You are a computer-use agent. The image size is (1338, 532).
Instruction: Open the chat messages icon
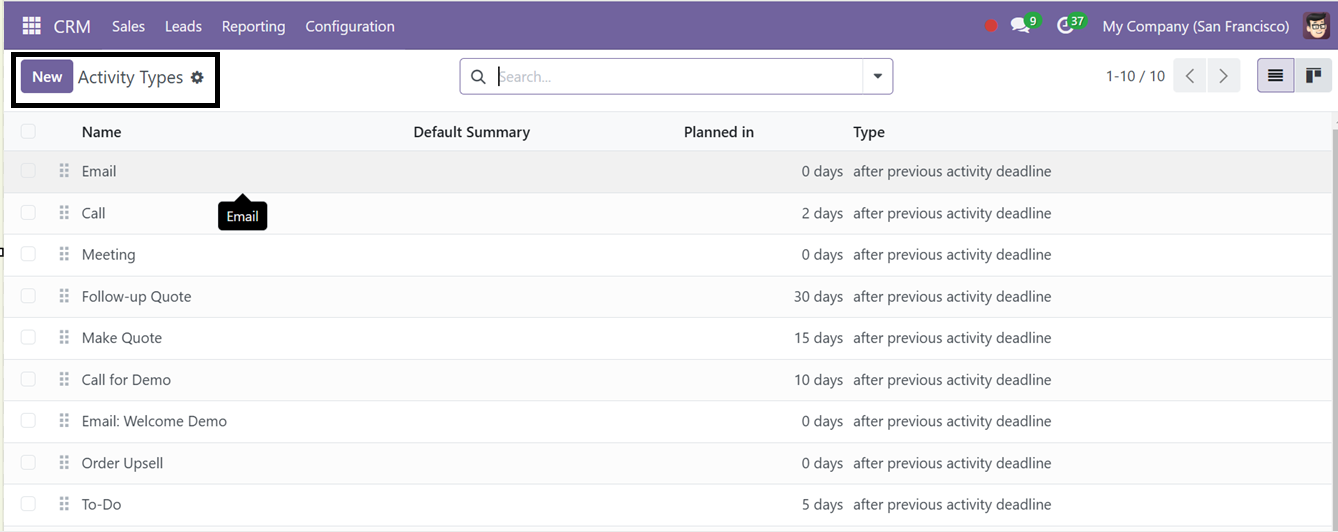click(1020, 26)
